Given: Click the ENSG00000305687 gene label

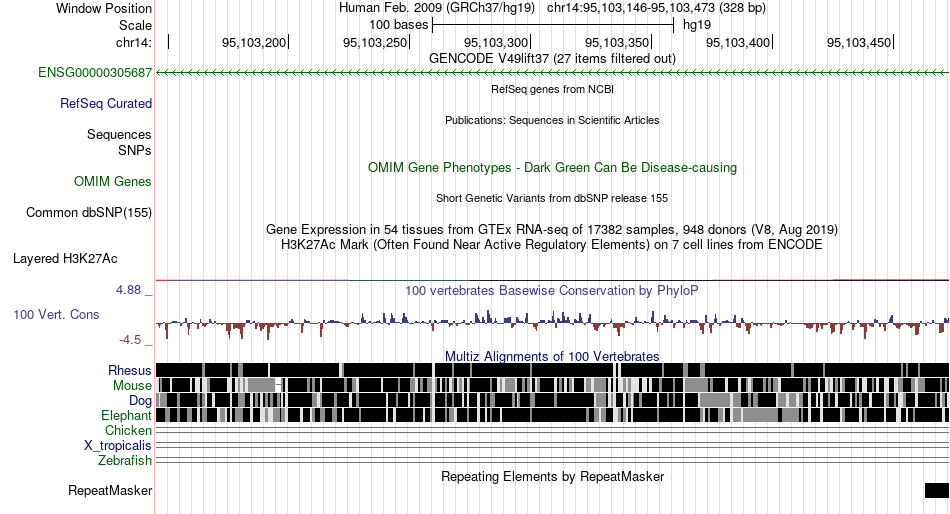Looking at the screenshot, I should 95,73.
